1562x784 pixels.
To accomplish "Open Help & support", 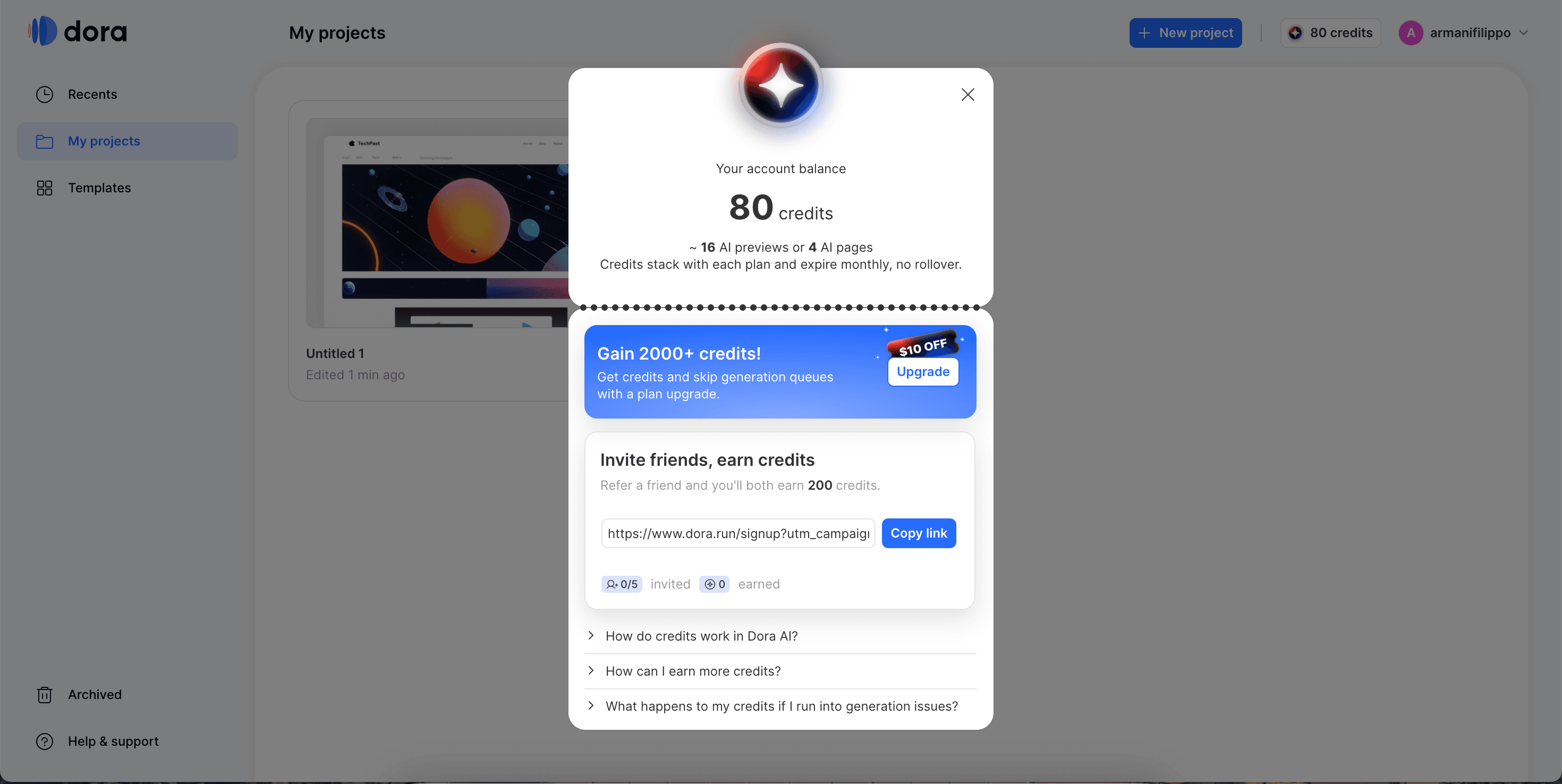I will [x=128, y=742].
